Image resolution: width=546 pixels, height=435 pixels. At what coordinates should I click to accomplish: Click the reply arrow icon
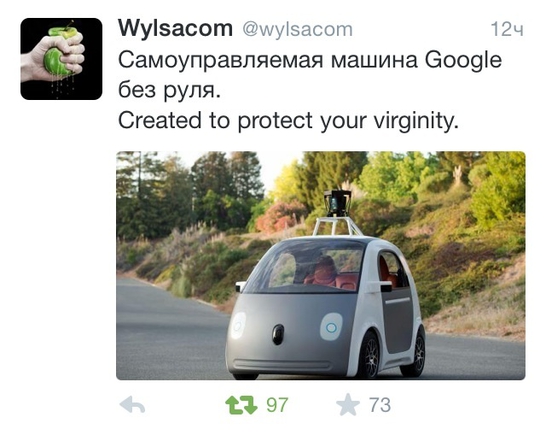[132, 405]
